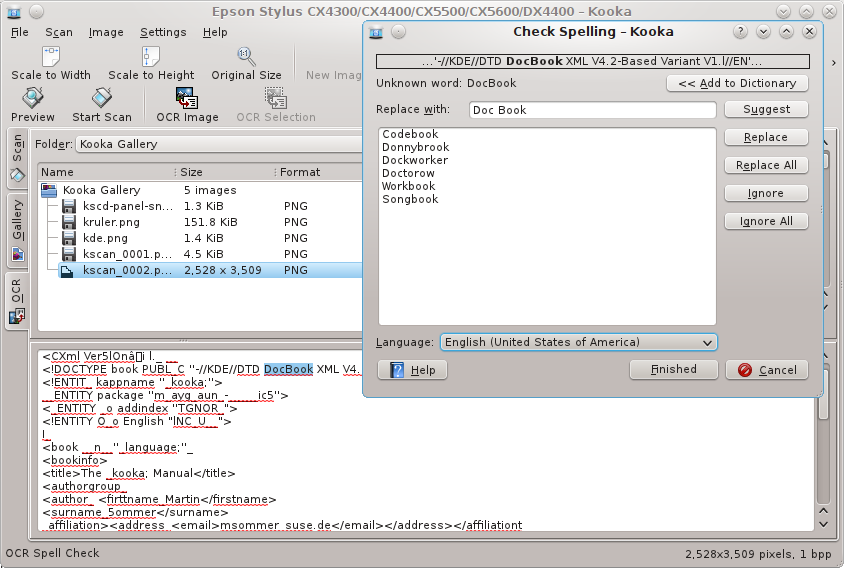Cancel the Check Spelling dialog
This screenshot has width=844, height=568.
[767, 370]
